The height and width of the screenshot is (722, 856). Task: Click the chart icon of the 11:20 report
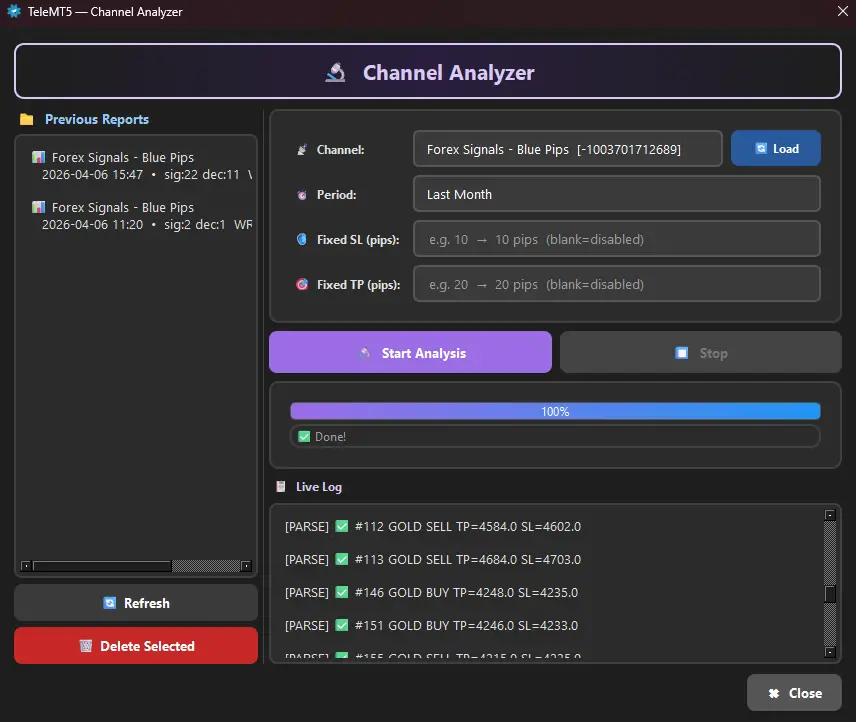coord(38,208)
